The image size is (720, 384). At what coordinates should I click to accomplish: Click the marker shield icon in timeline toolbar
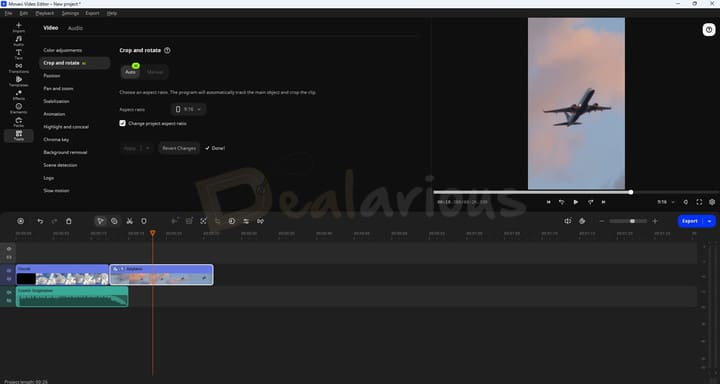pos(144,221)
